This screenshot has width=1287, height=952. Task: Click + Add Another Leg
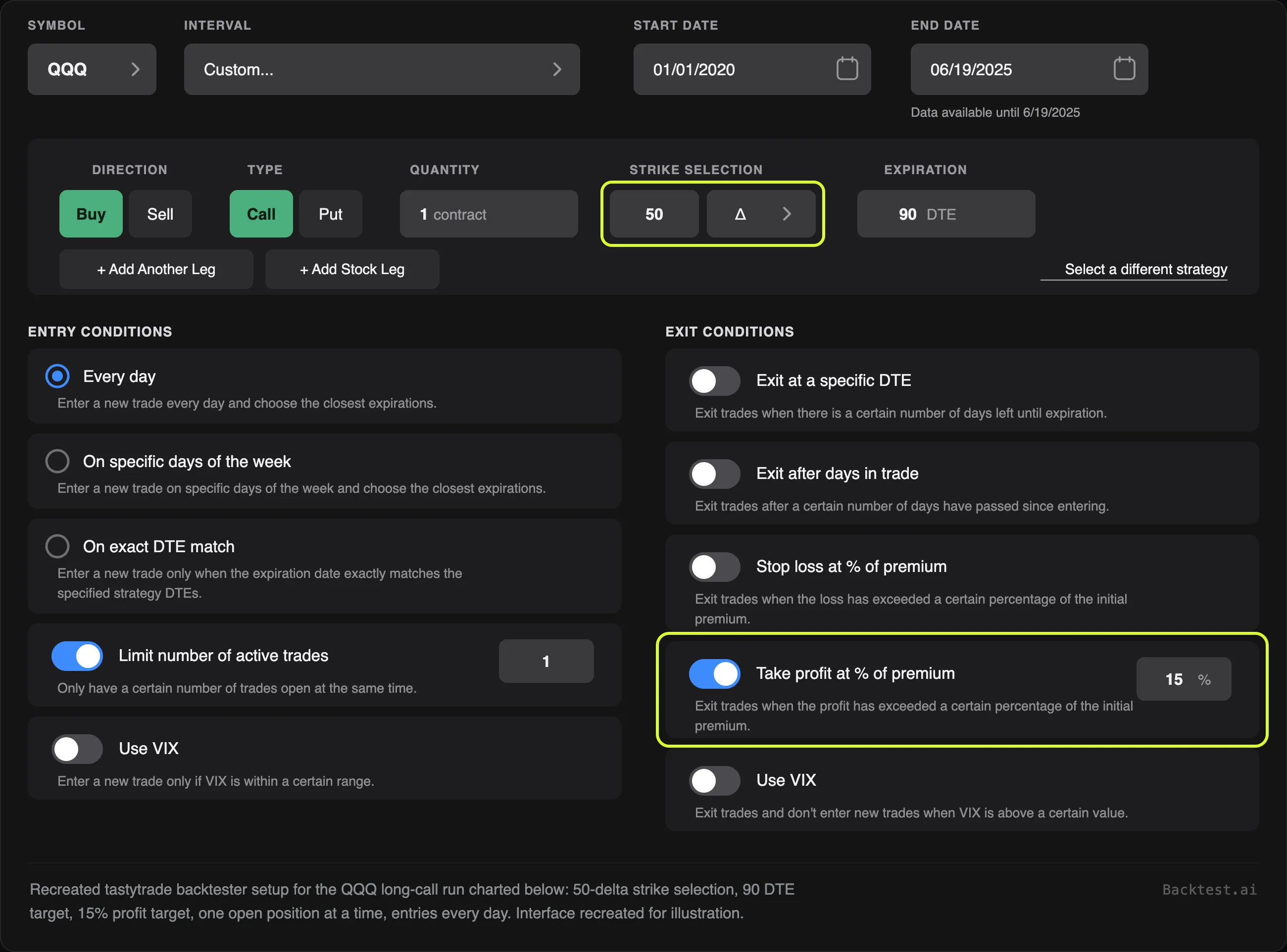point(156,269)
